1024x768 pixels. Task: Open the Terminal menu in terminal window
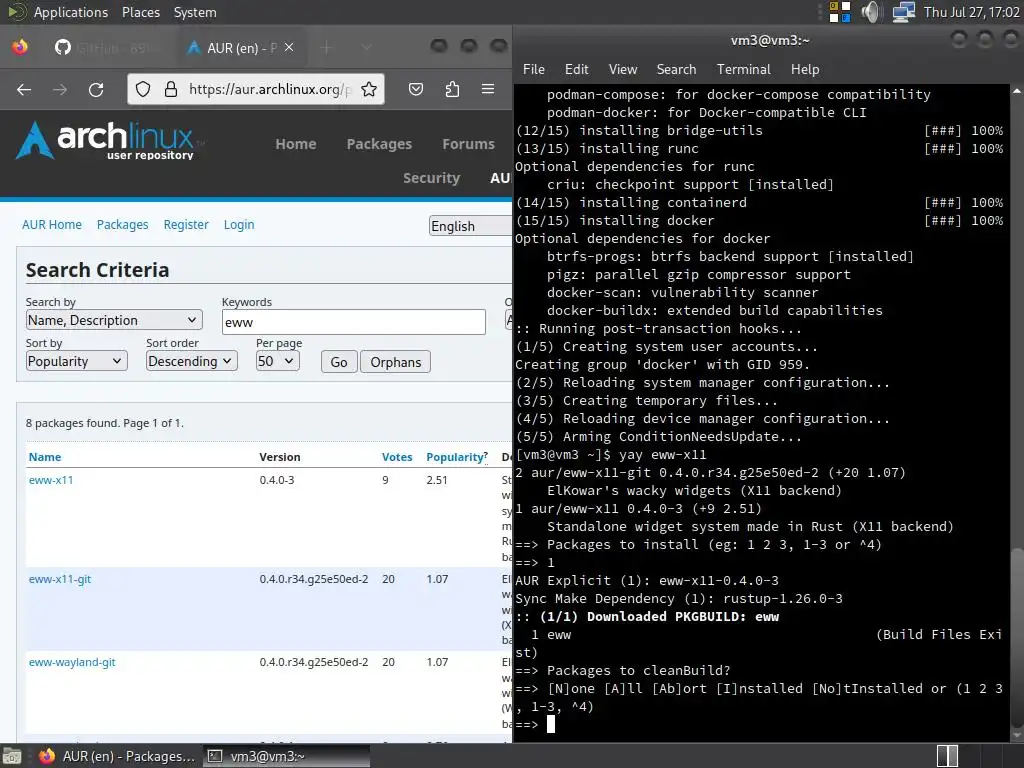(744, 69)
